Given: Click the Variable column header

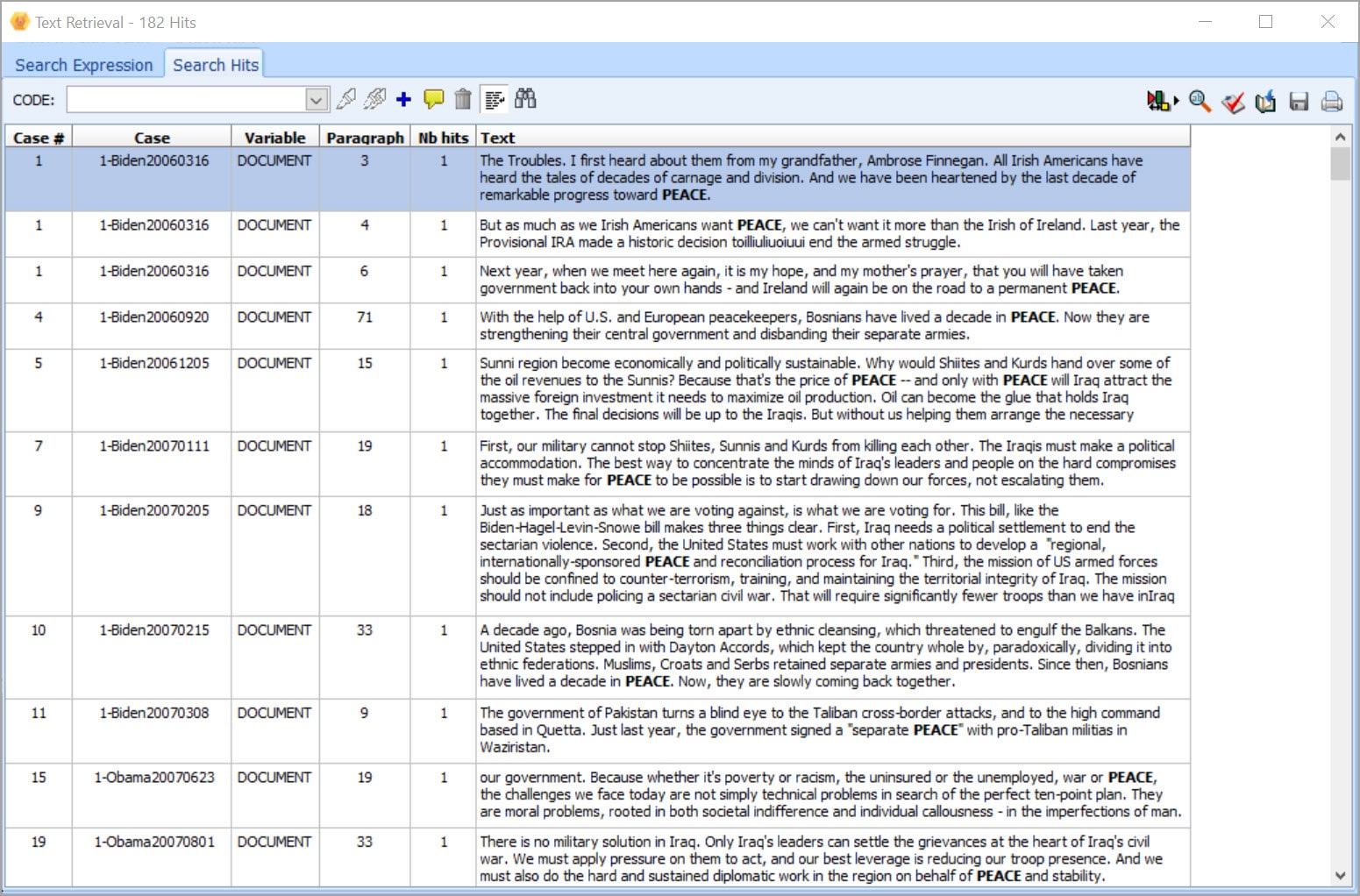Looking at the screenshot, I should [x=275, y=138].
